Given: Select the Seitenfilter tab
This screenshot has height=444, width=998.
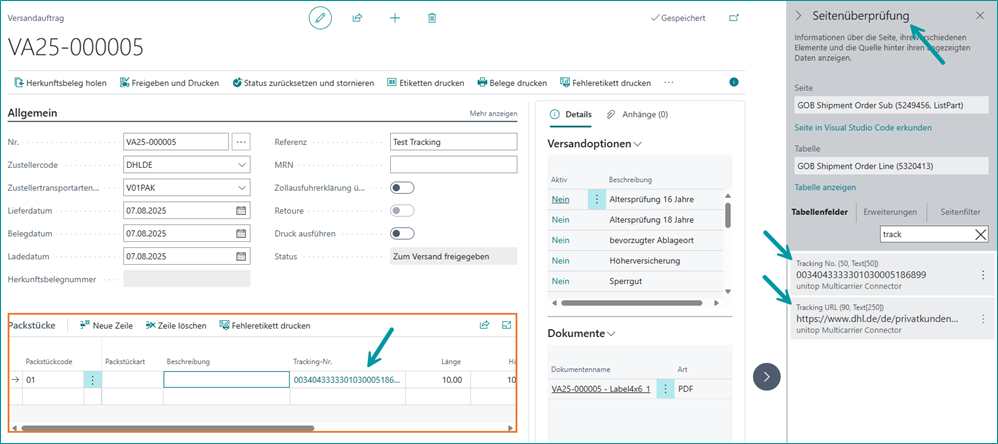Looking at the screenshot, I should click(x=959, y=212).
